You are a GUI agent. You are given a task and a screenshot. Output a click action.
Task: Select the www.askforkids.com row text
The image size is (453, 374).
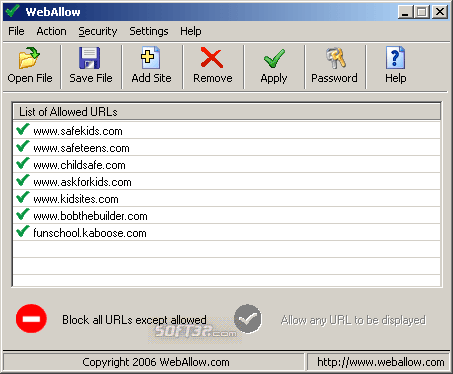(82, 182)
